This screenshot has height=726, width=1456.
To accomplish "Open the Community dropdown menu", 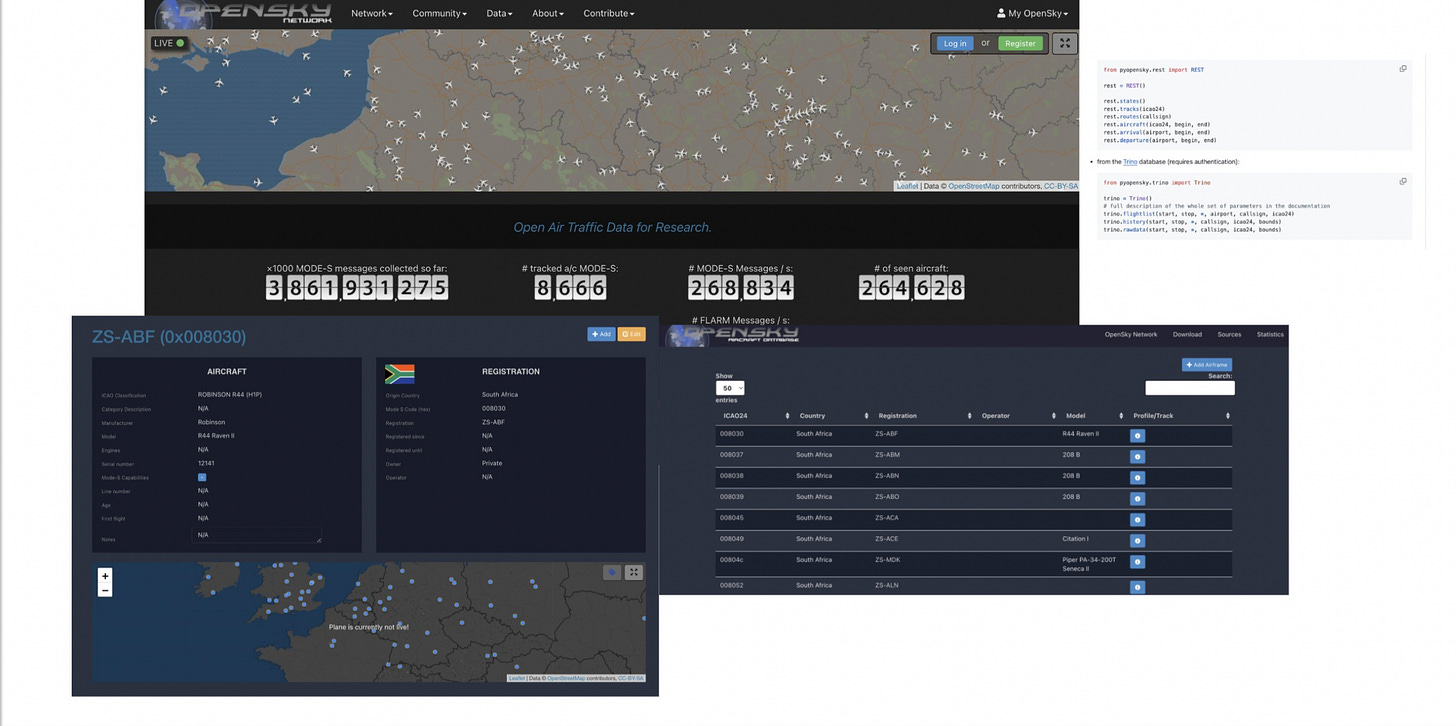I will (x=439, y=13).
